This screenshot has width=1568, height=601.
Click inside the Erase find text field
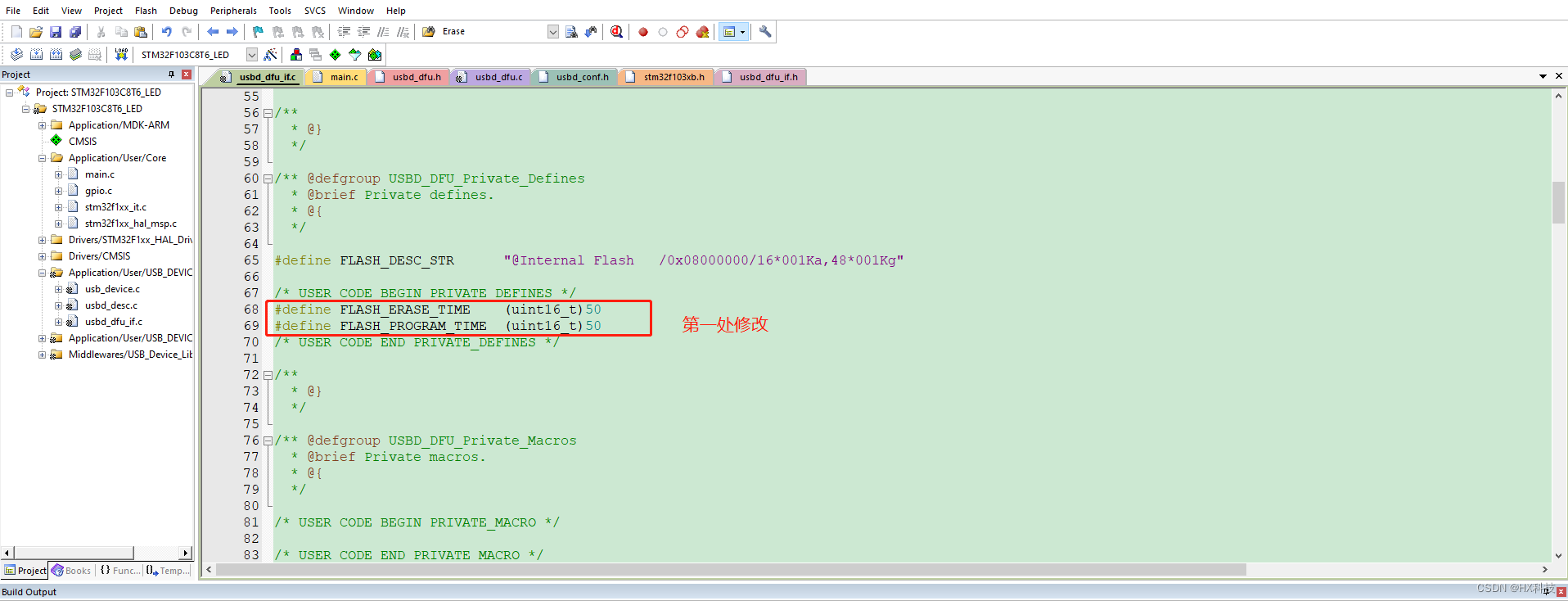(493, 32)
